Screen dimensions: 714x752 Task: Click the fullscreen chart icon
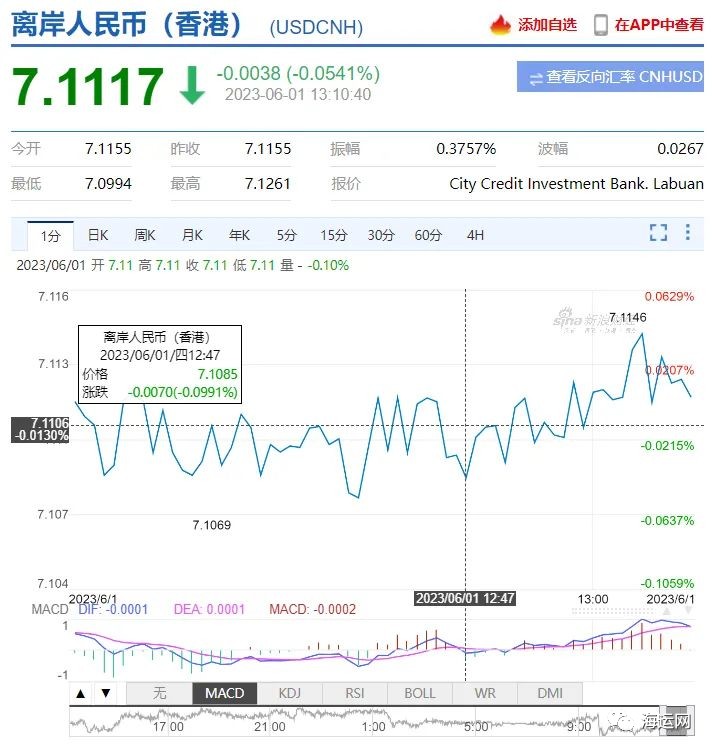click(x=658, y=232)
